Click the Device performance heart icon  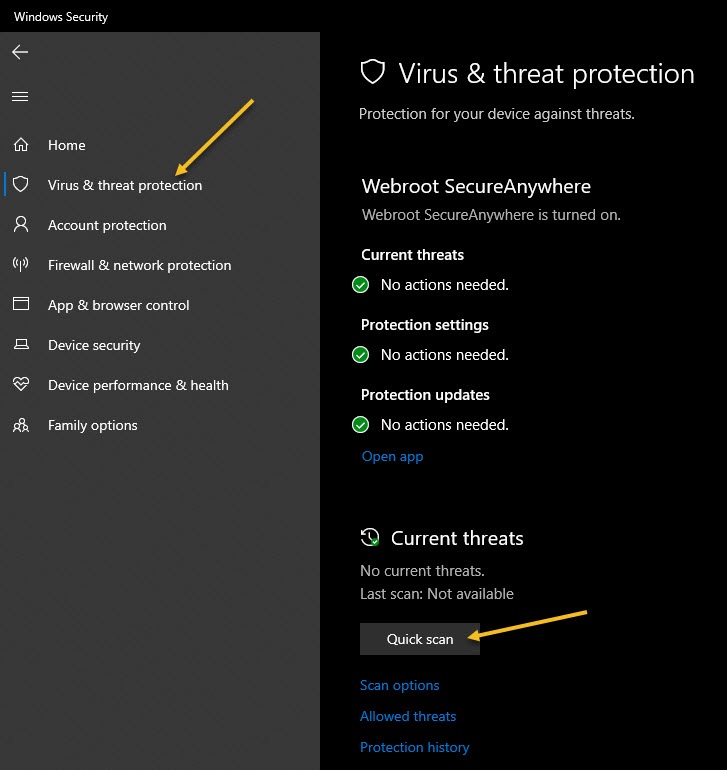point(20,385)
